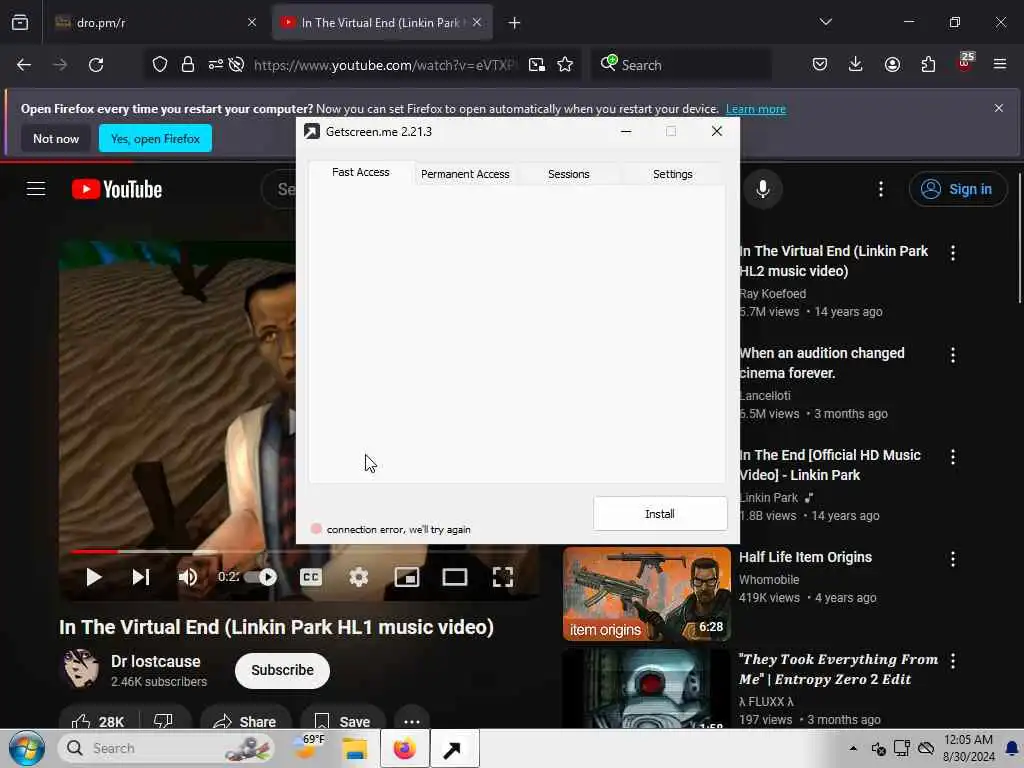Open the YouTube hamburger guide menu
Screen dimensions: 1024x768
pyautogui.click(x=36, y=189)
